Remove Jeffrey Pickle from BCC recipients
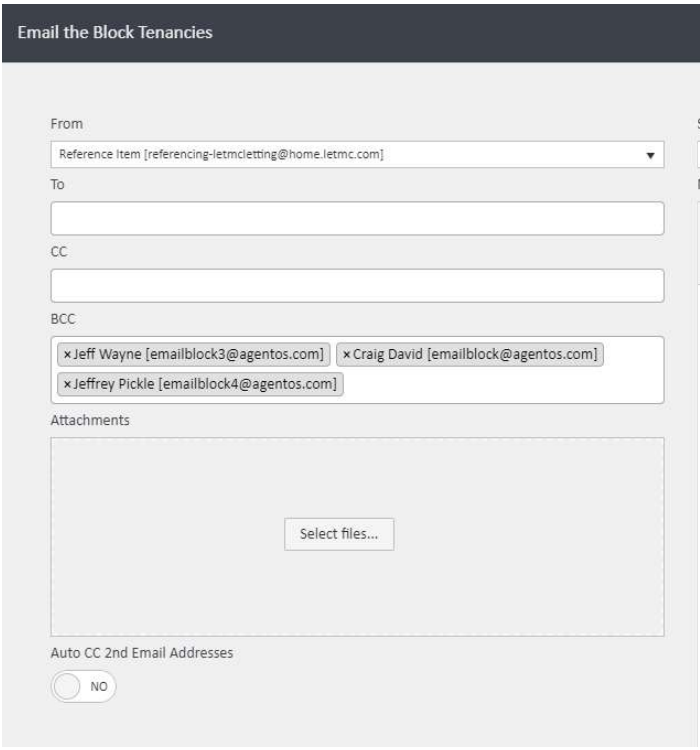The height and width of the screenshot is (750, 700). pos(66,385)
